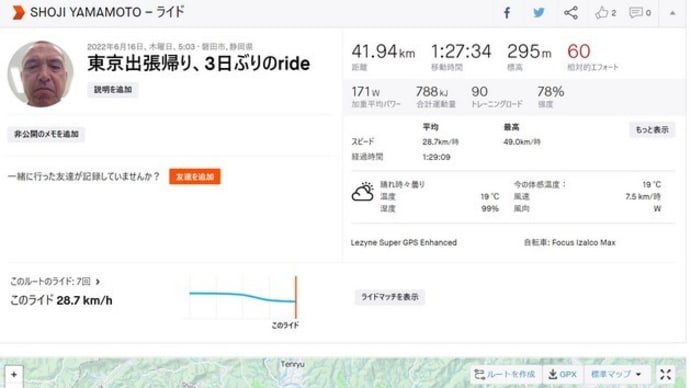This screenshot has height=388, width=690.
Task: Give kudos with the thumbs-up icon
Action: point(602,13)
